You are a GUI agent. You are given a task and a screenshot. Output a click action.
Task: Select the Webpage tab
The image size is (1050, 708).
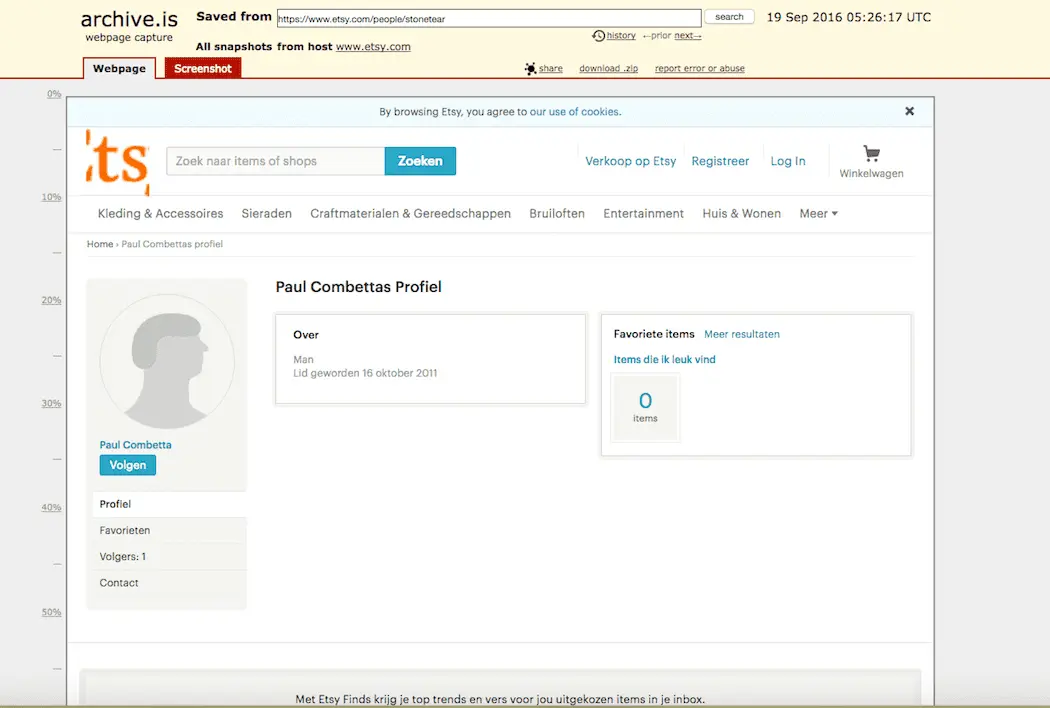tap(119, 69)
